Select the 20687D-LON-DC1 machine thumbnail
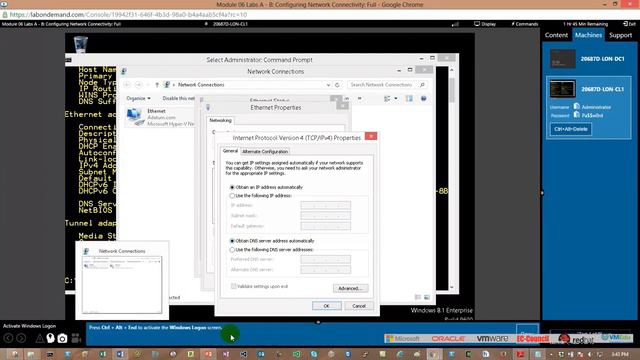 coord(562,58)
